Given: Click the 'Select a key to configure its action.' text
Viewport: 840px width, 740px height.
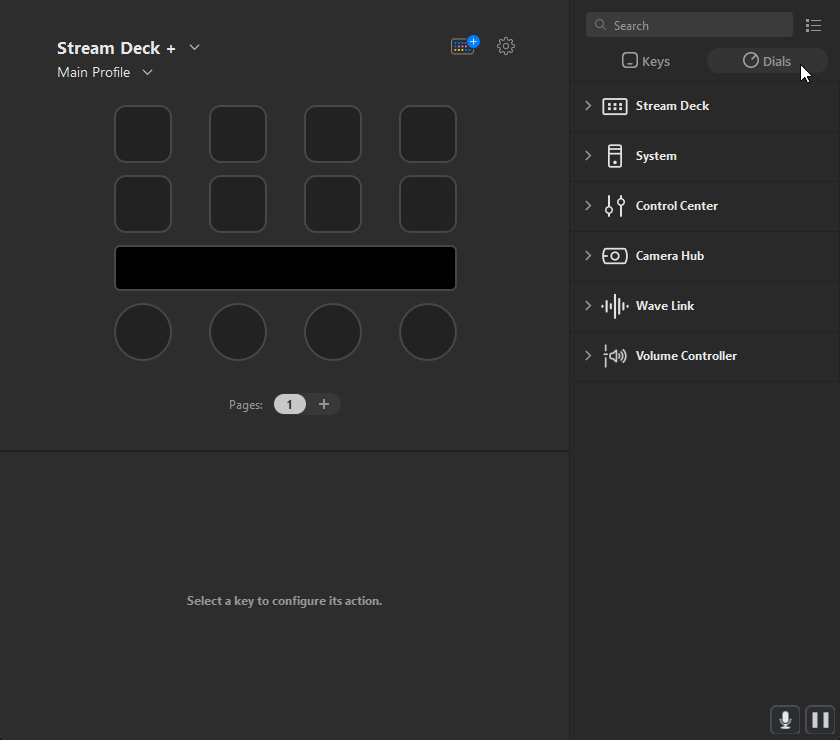Looking at the screenshot, I should [284, 601].
